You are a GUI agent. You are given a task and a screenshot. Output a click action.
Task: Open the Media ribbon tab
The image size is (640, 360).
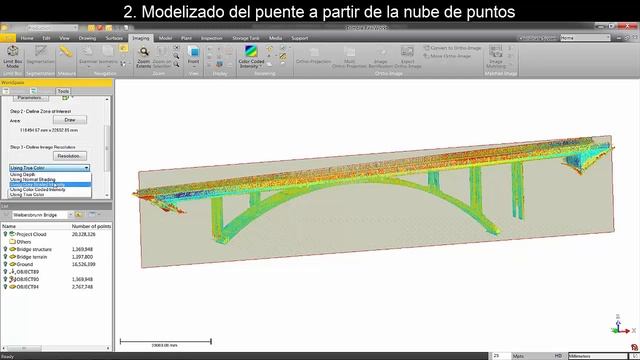(276, 38)
